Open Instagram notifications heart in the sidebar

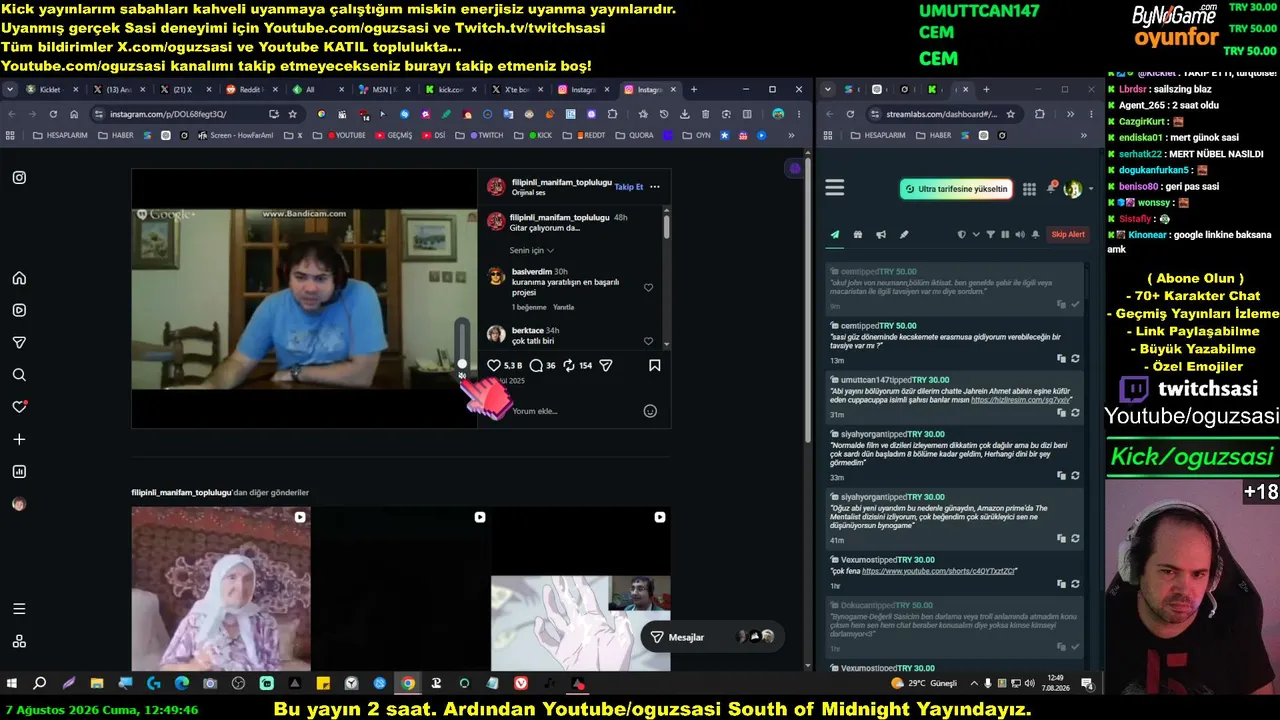click(x=19, y=407)
